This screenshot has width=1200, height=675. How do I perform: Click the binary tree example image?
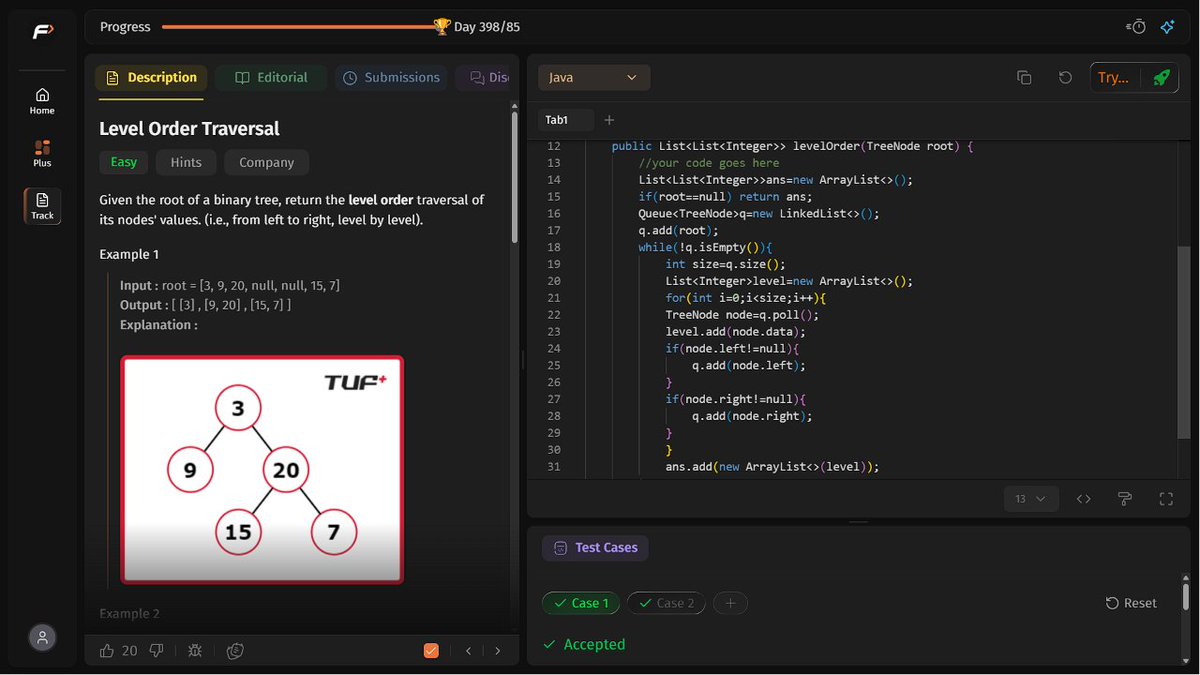click(x=262, y=469)
